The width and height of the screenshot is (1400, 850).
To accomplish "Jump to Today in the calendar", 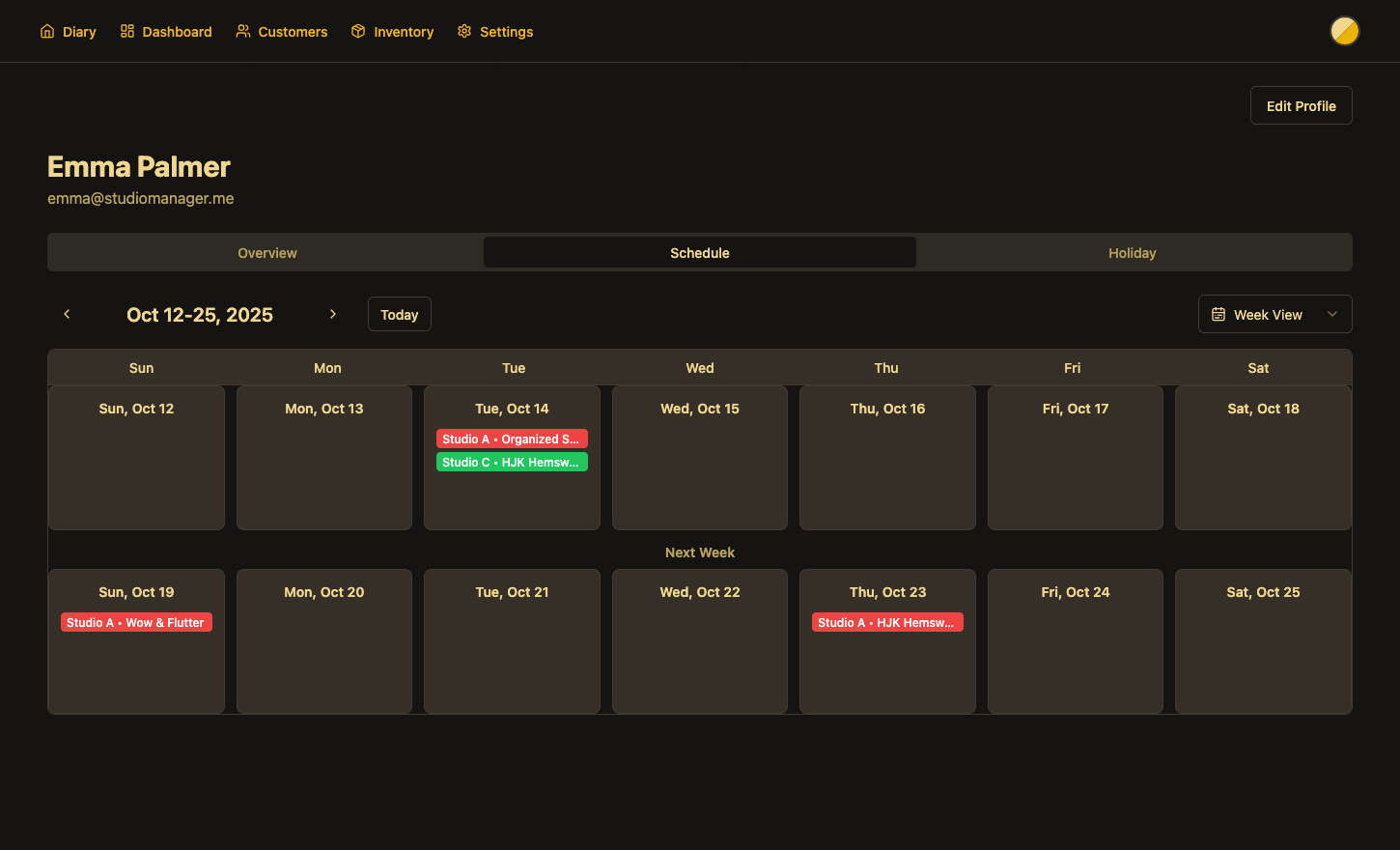I will 399,315.
